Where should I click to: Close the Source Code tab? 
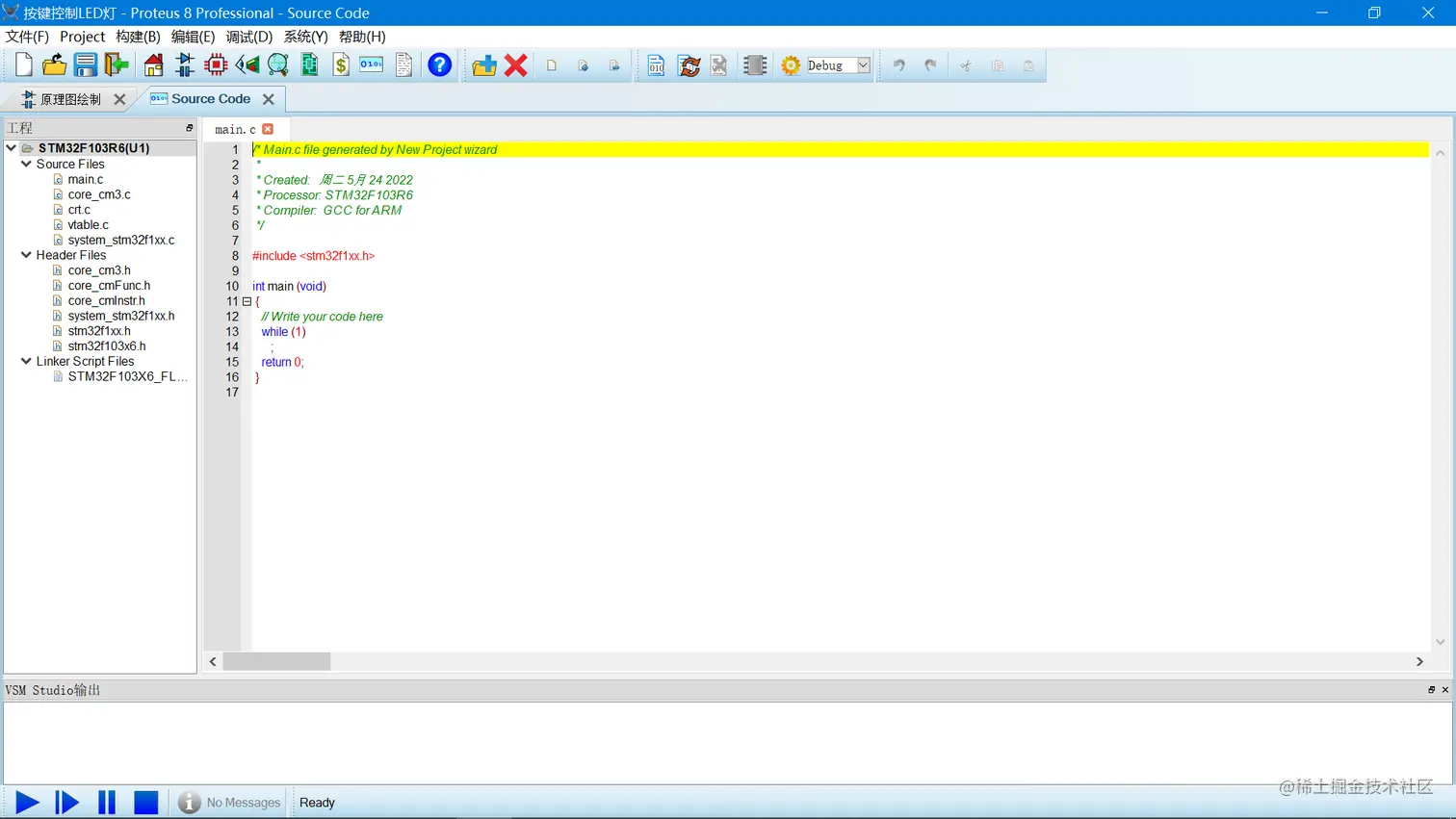point(269,99)
